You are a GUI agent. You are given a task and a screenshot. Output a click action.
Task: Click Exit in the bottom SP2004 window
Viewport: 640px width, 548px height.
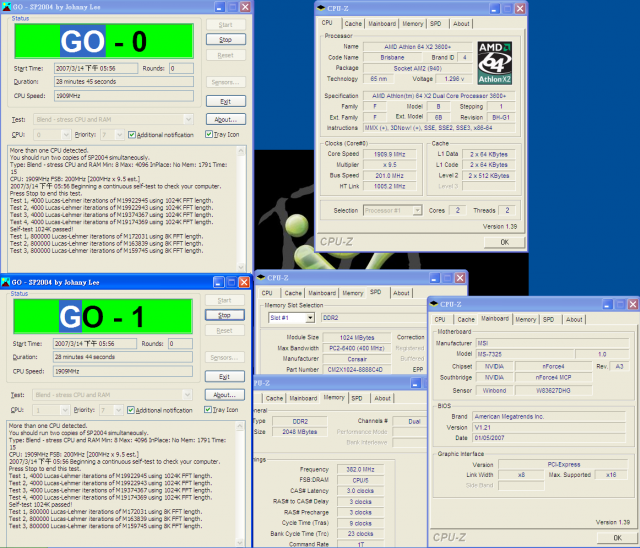[224, 376]
